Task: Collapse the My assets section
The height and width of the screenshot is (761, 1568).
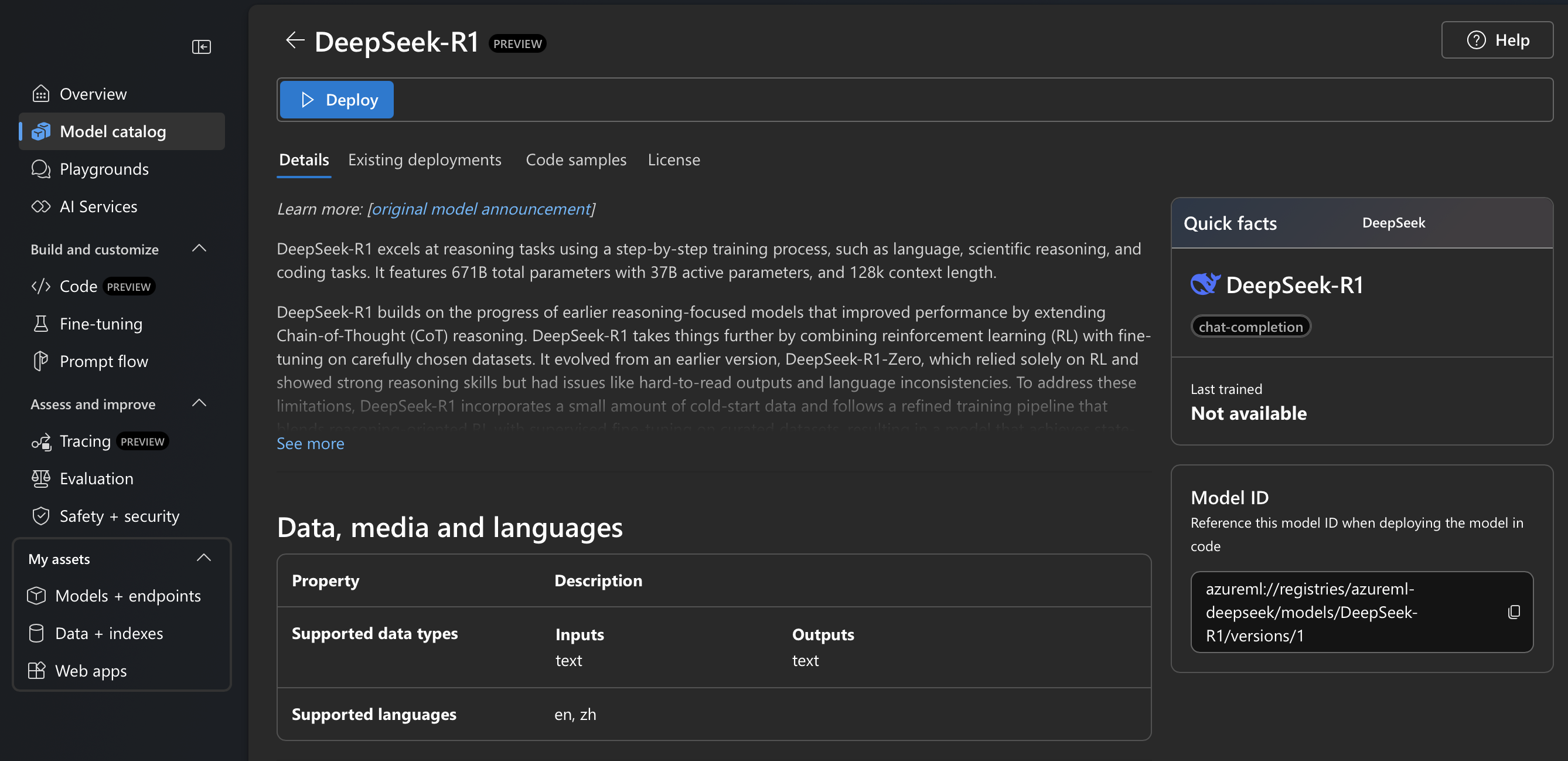Action: 204,558
